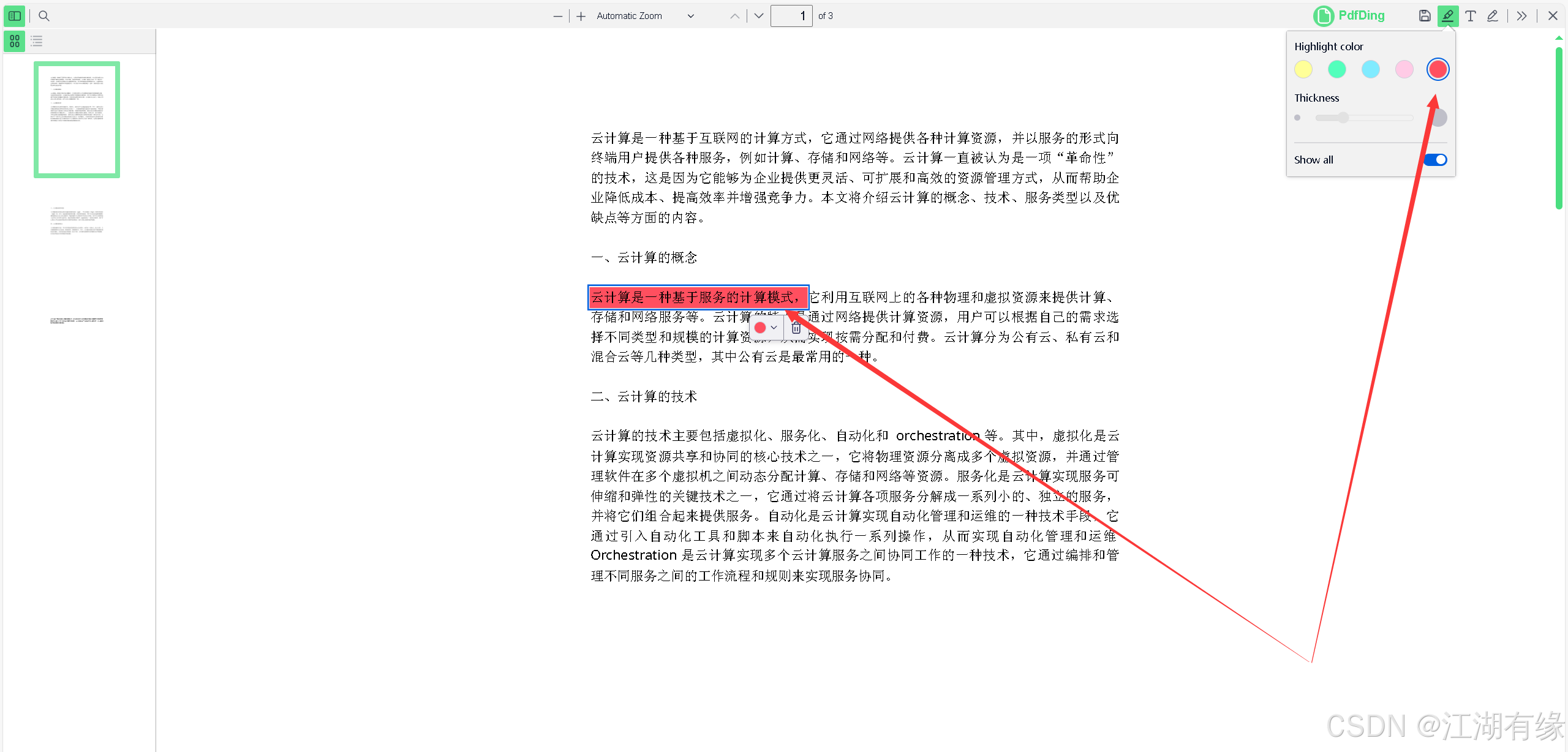Choose the light blue highlight color
The width and height of the screenshot is (1568, 752).
click(x=1371, y=69)
